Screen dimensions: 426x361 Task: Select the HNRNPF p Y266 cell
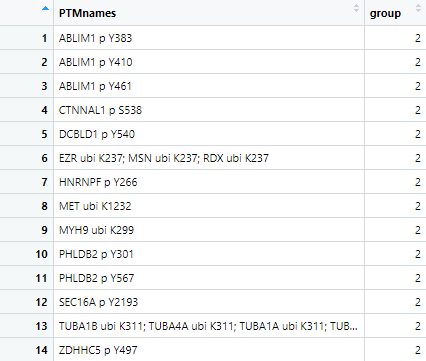(x=209, y=182)
